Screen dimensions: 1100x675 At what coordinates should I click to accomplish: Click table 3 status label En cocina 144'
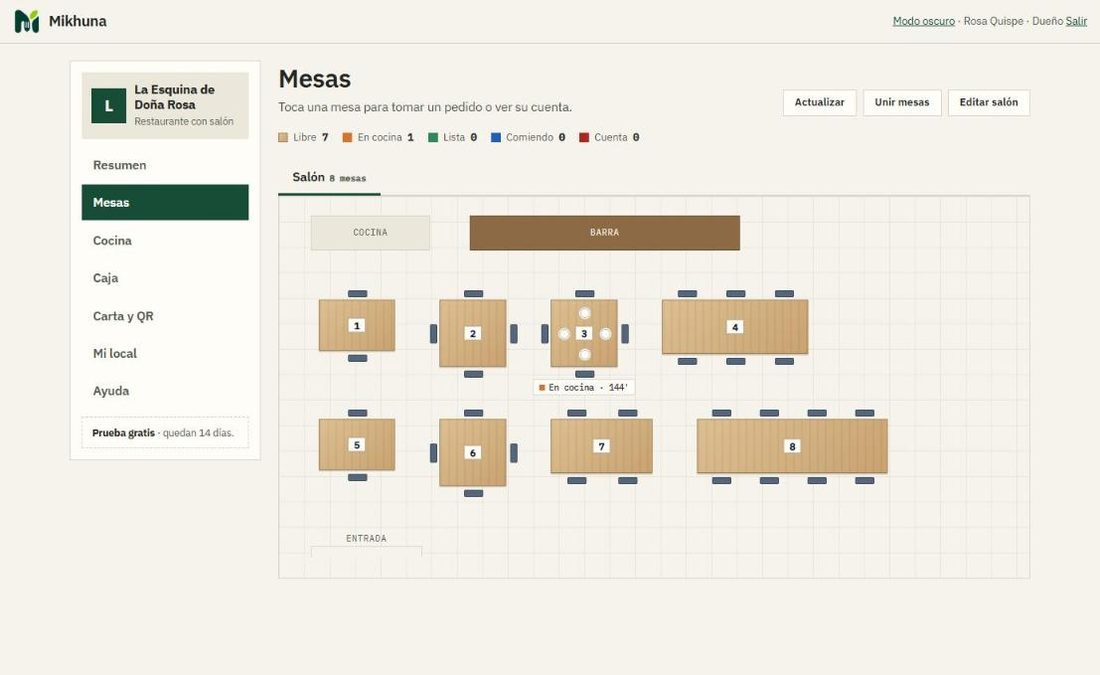pos(584,387)
